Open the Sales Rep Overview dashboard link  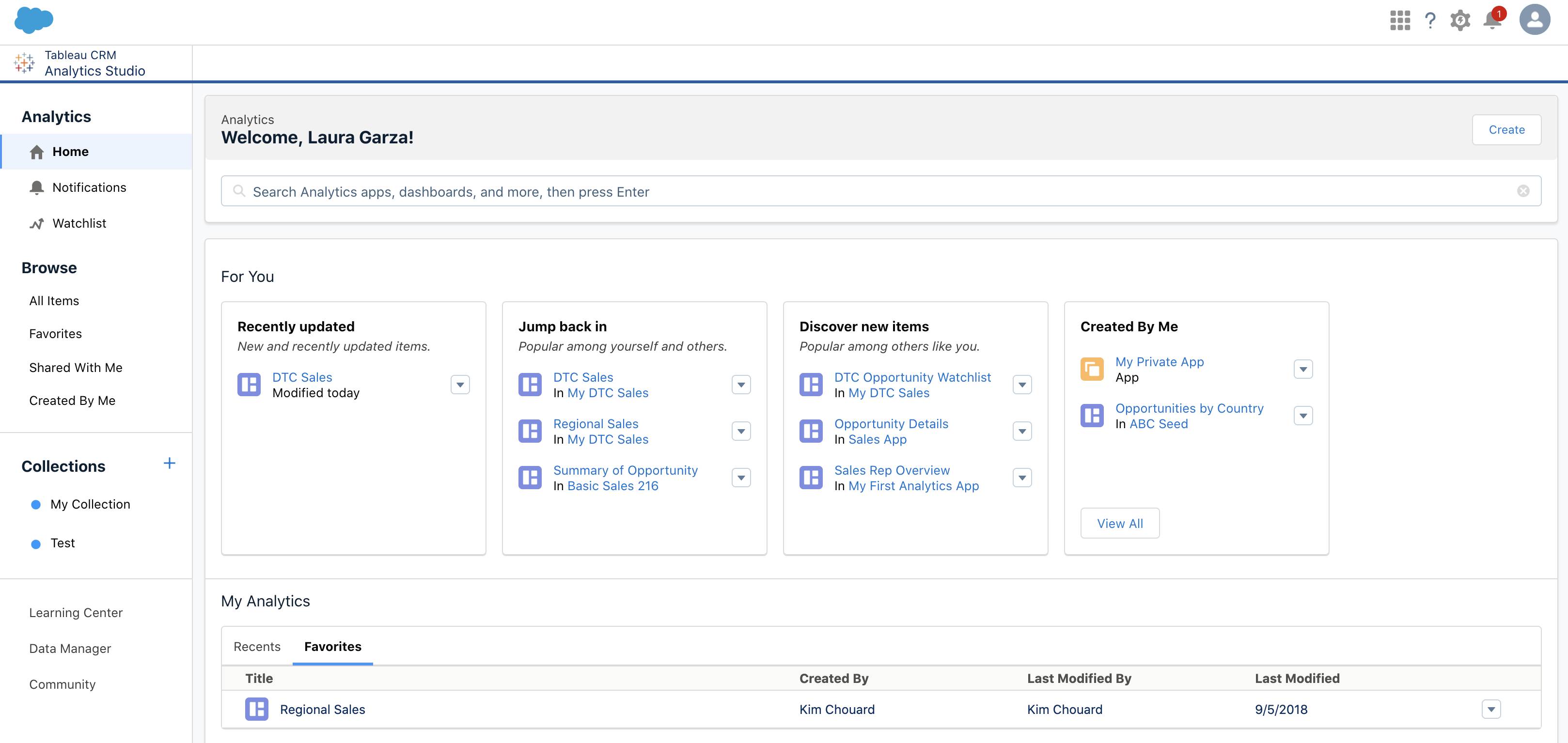[x=892, y=470]
